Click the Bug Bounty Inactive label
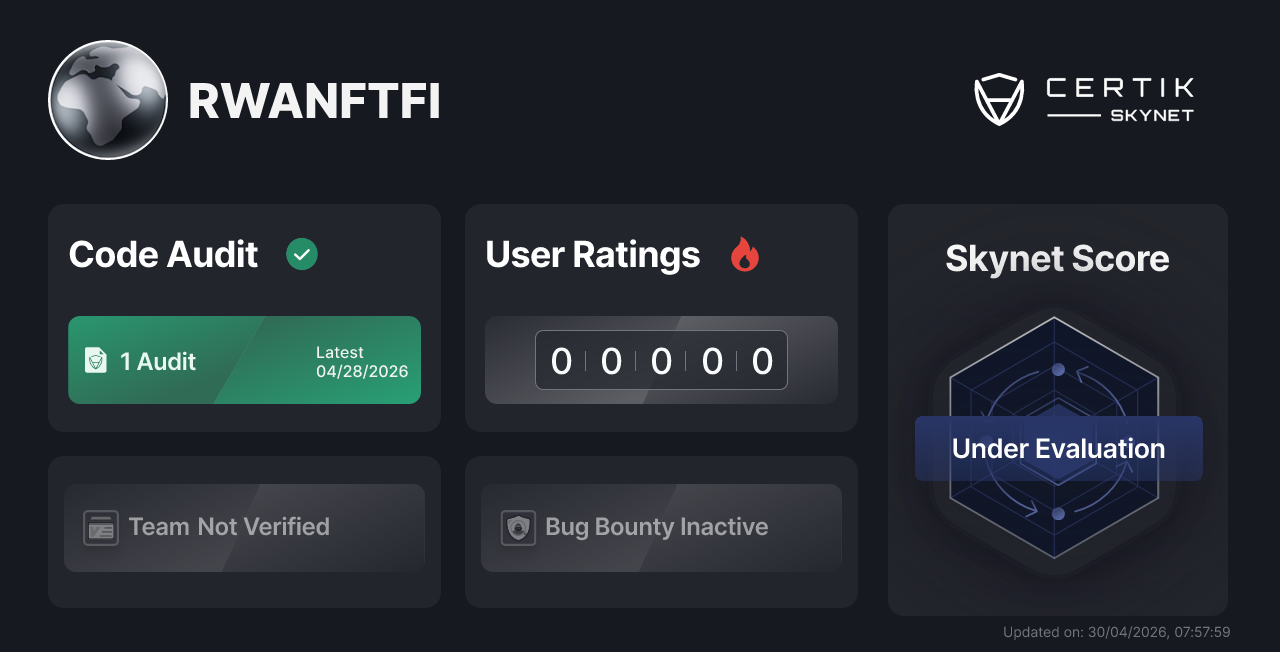Screen dimensions: 1280x652 [656, 527]
